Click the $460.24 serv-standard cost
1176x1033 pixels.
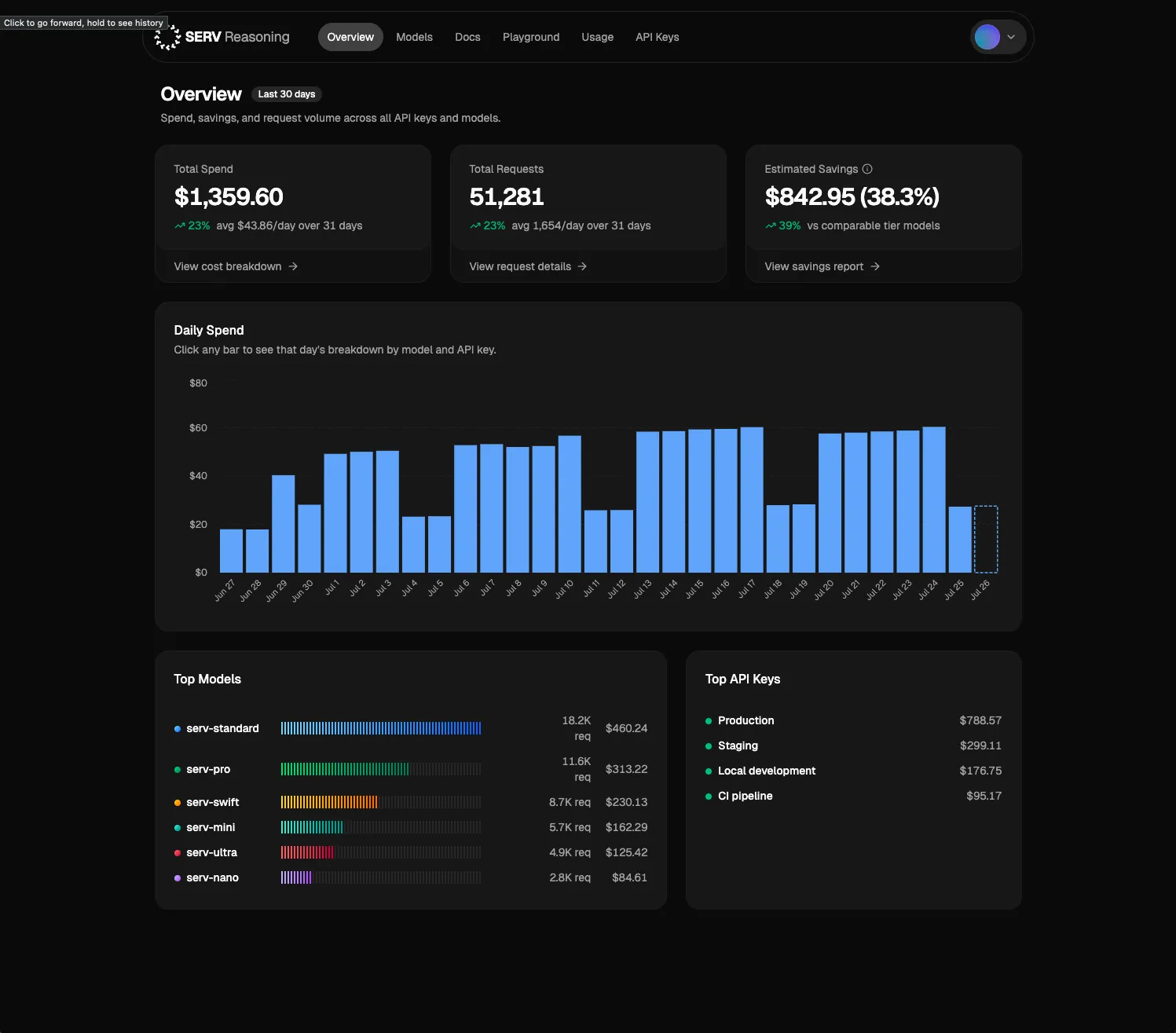(626, 728)
